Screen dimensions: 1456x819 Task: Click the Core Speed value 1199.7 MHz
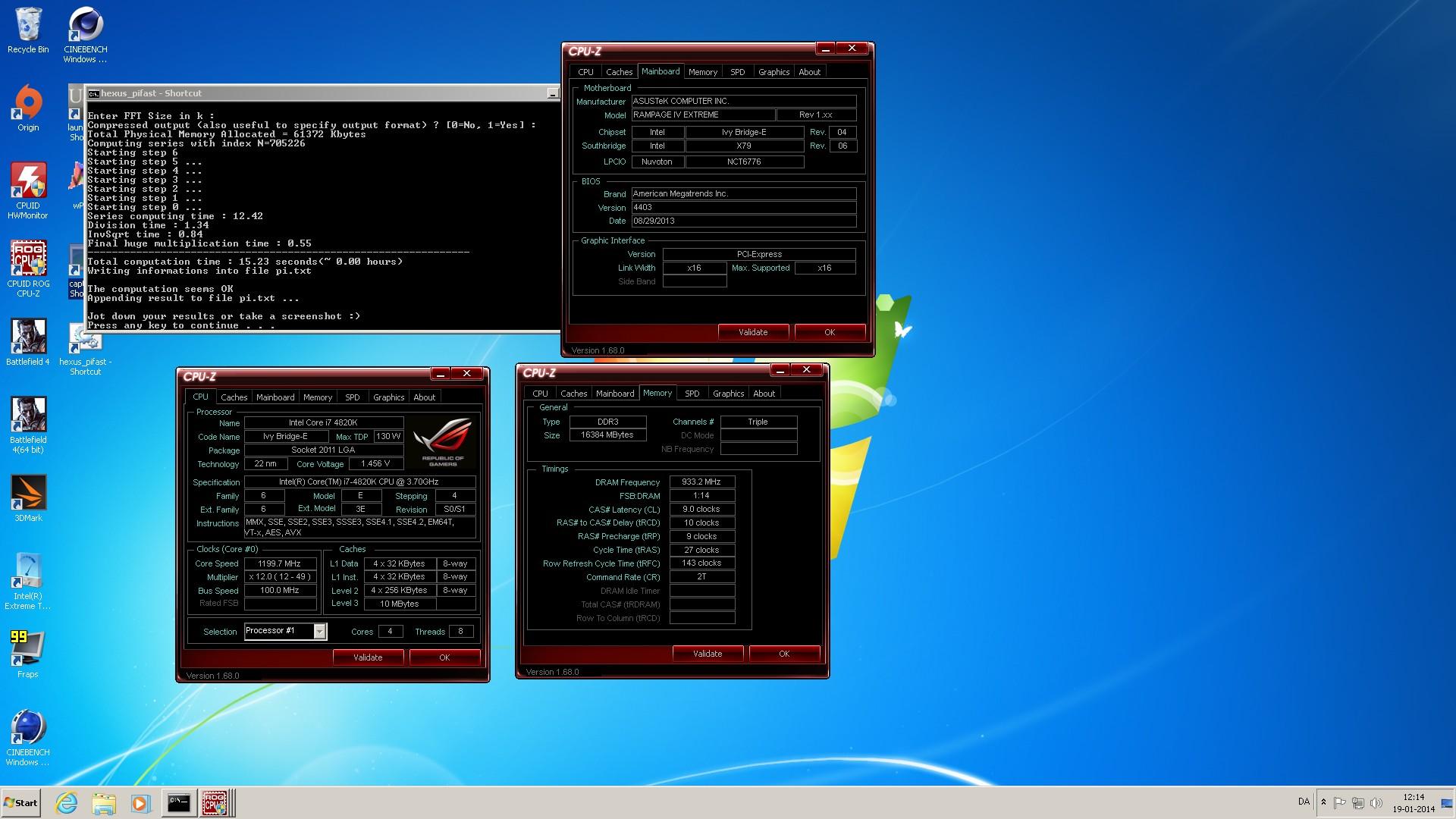[x=280, y=563]
